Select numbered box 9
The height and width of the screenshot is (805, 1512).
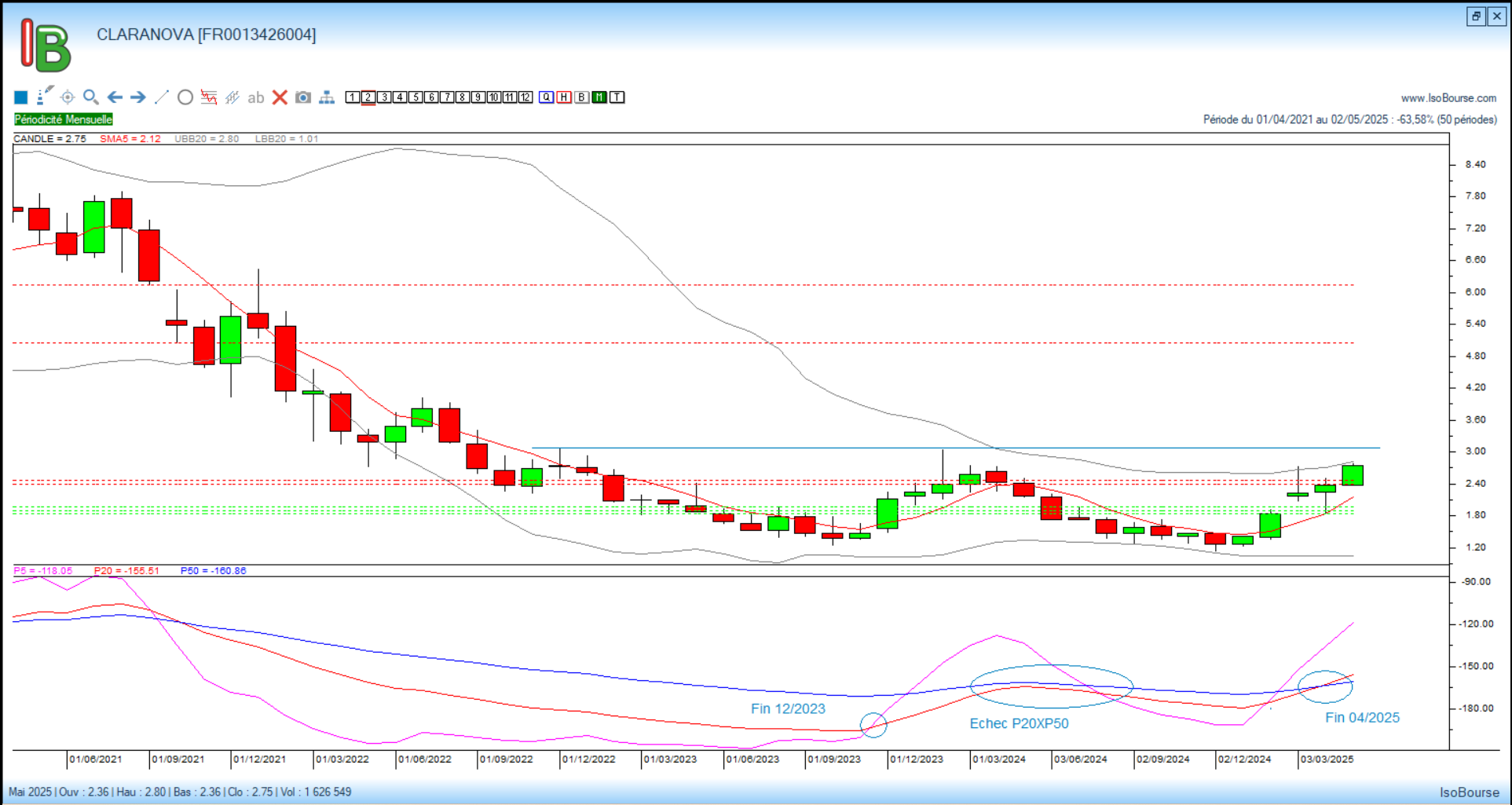(478, 97)
